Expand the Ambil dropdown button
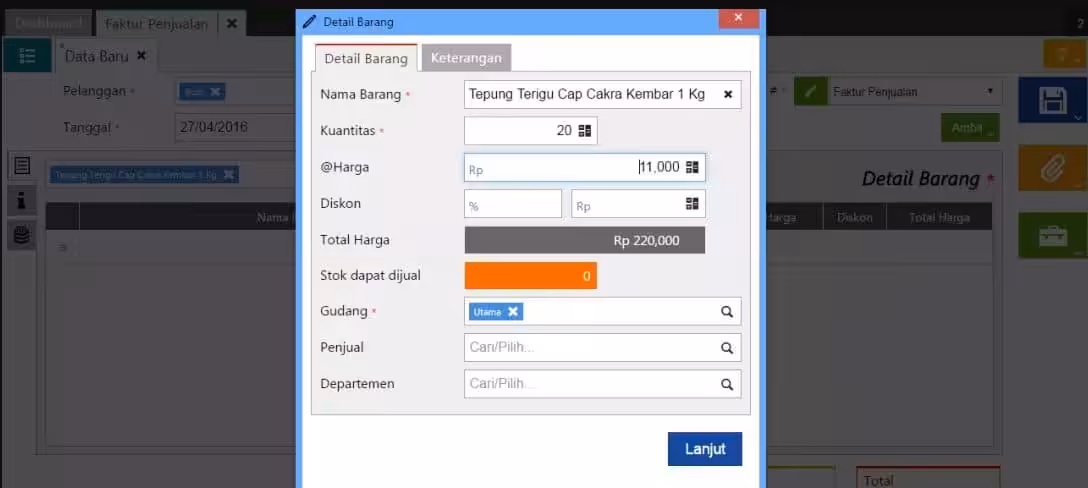 [970, 128]
